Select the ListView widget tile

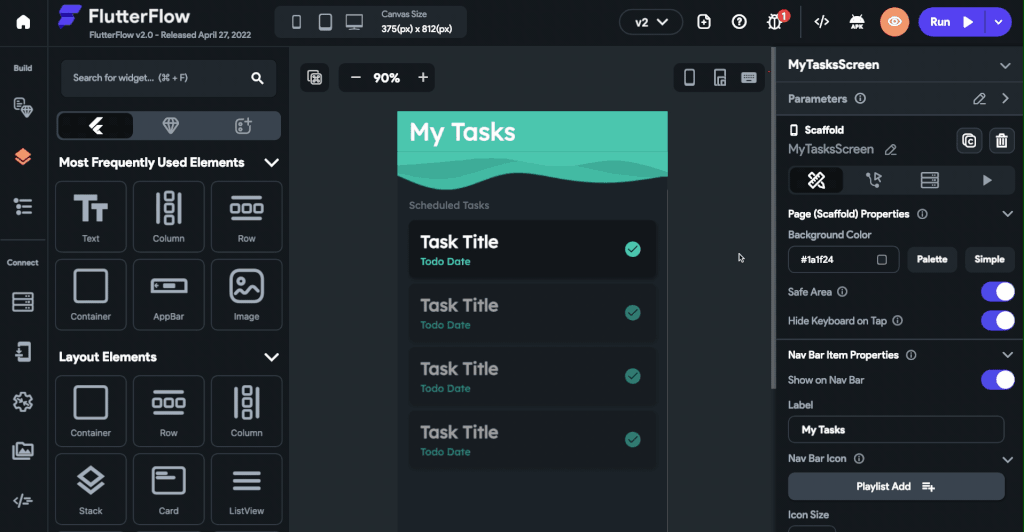(x=246, y=489)
